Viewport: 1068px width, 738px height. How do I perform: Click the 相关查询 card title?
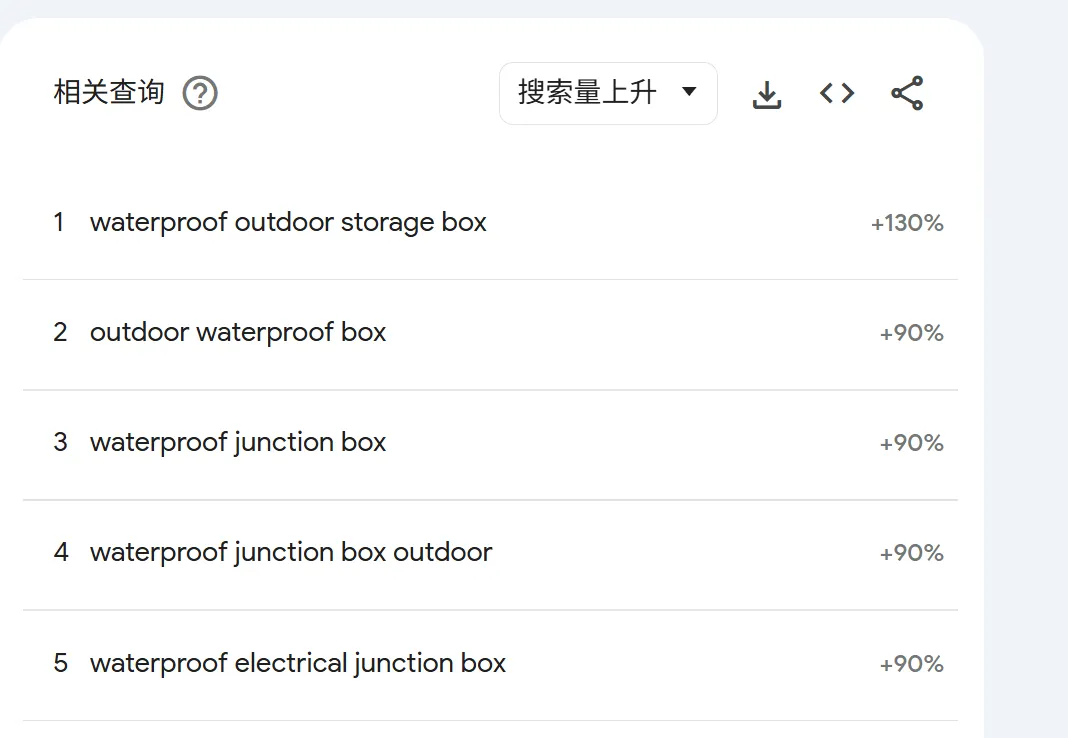click(x=109, y=93)
